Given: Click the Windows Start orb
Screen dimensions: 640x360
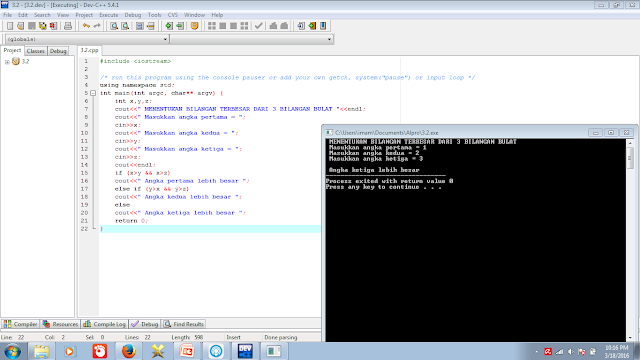Looking at the screenshot, I should coord(12,351).
